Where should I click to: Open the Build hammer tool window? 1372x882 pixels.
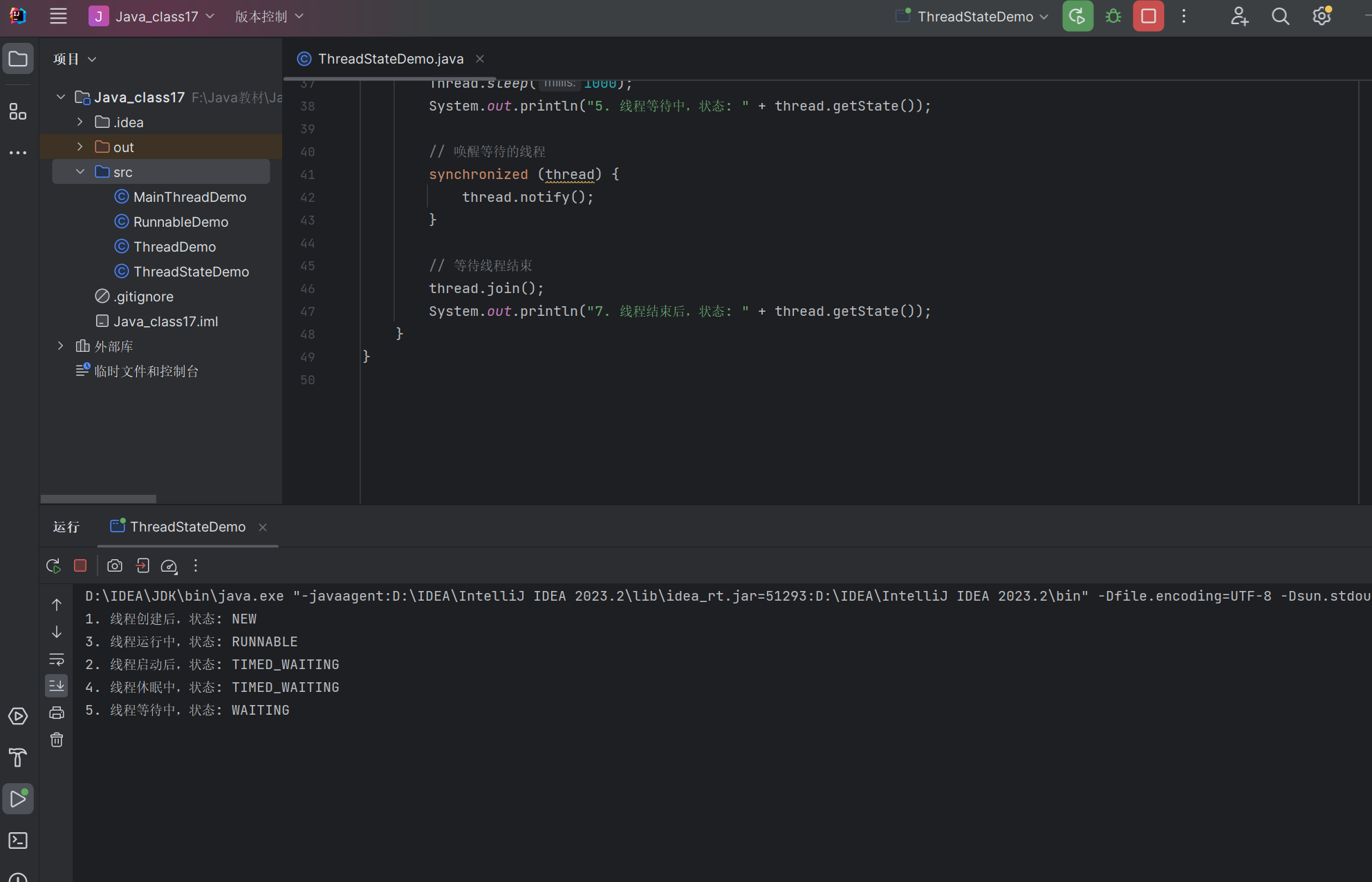coord(18,758)
